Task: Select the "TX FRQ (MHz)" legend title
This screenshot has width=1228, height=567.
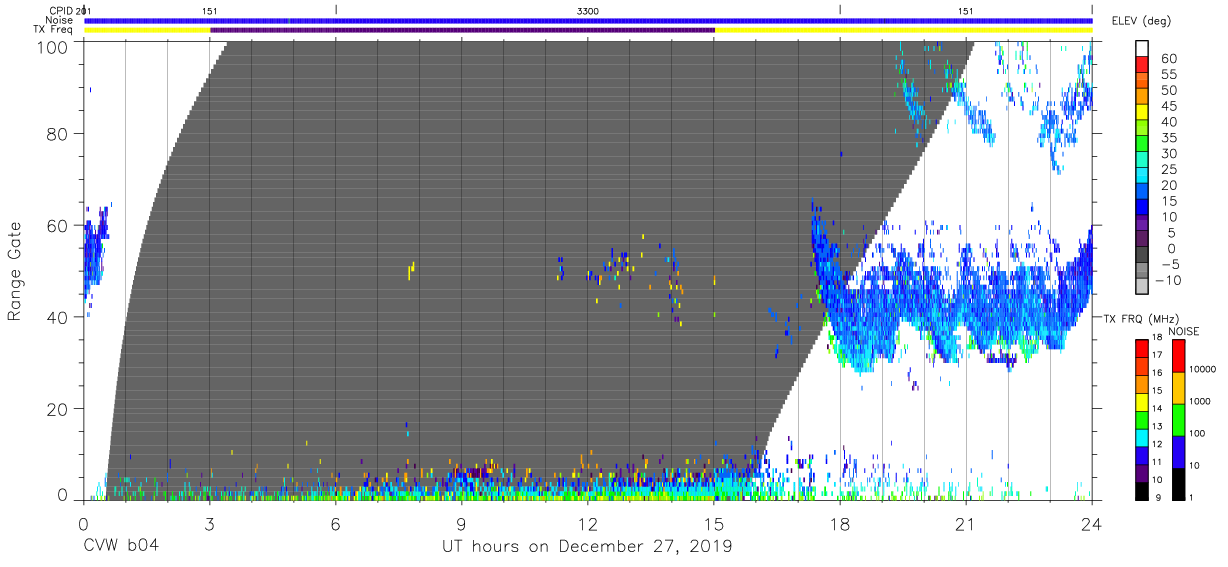Action: click(x=1141, y=318)
